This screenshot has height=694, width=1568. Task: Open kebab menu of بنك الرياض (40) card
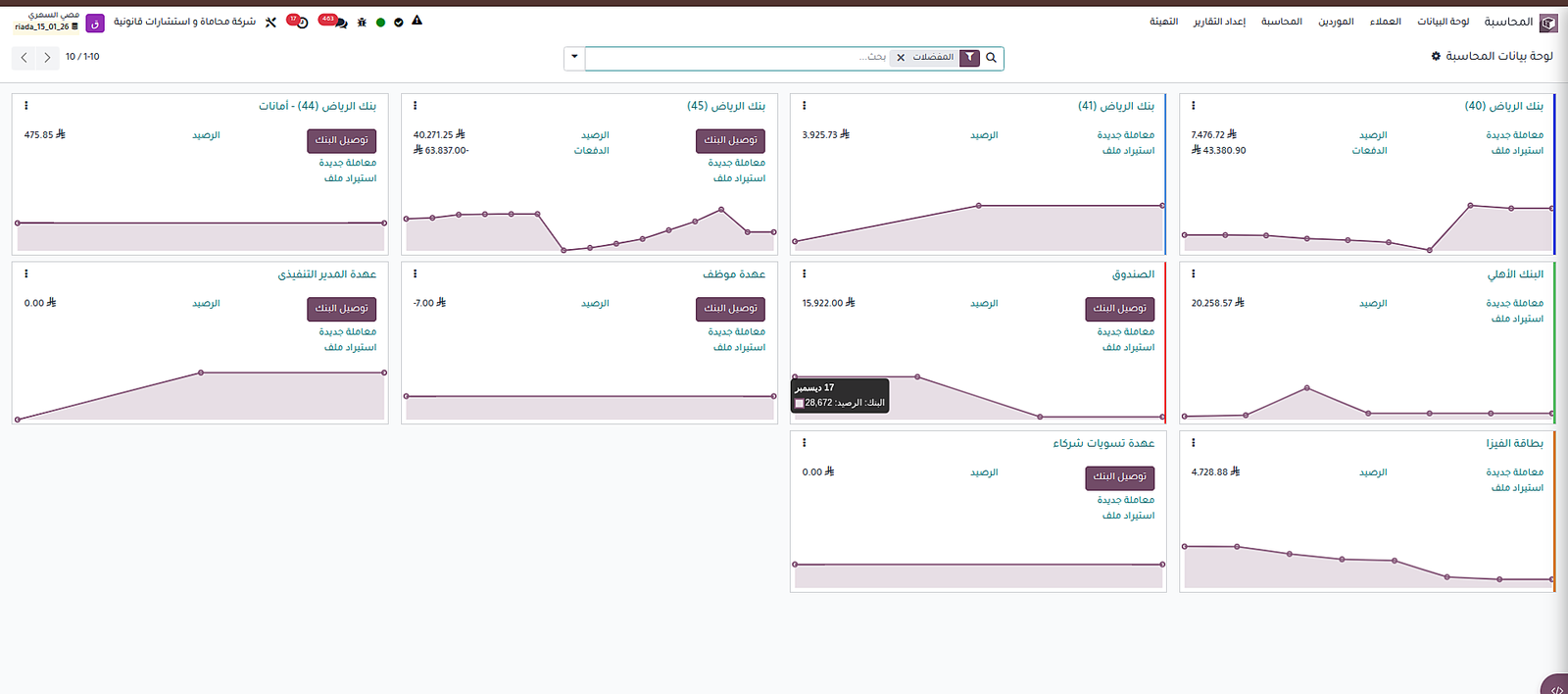point(1193,106)
